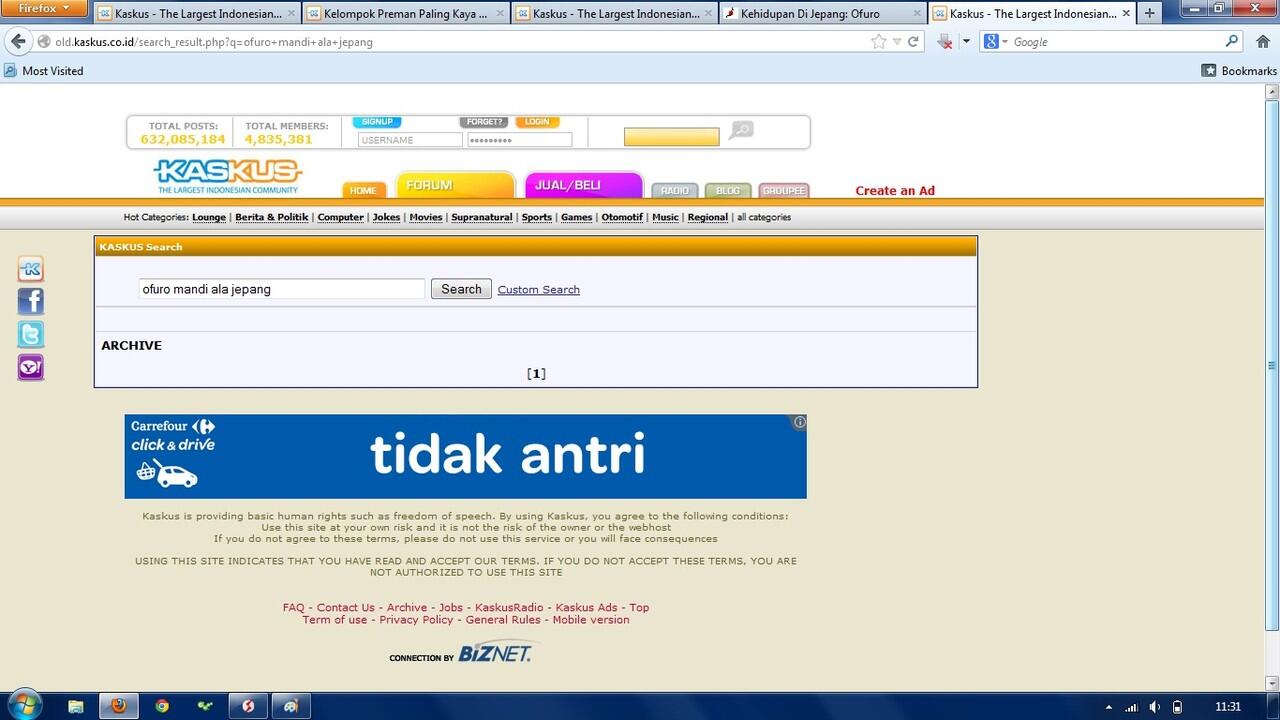Open the Lounge hot category link

pyautogui.click(x=209, y=218)
